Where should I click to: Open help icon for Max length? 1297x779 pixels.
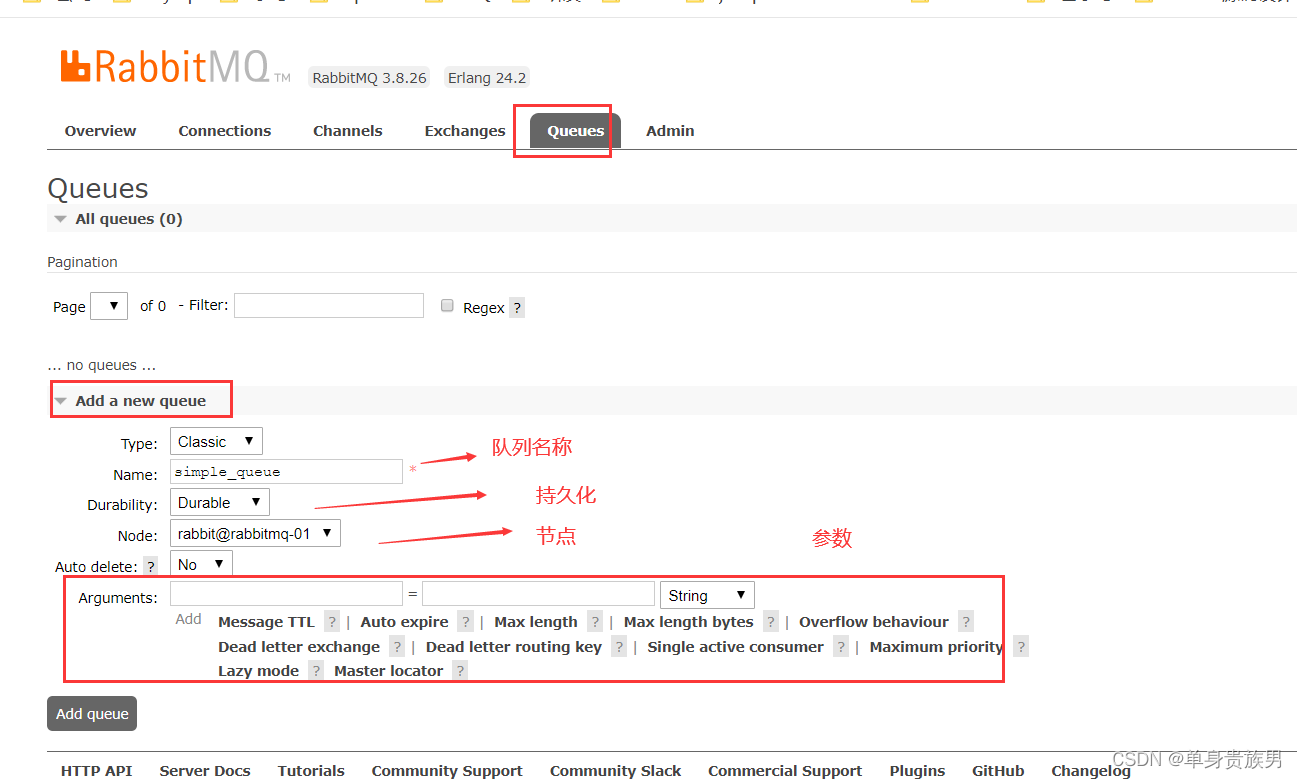pyautogui.click(x=595, y=622)
